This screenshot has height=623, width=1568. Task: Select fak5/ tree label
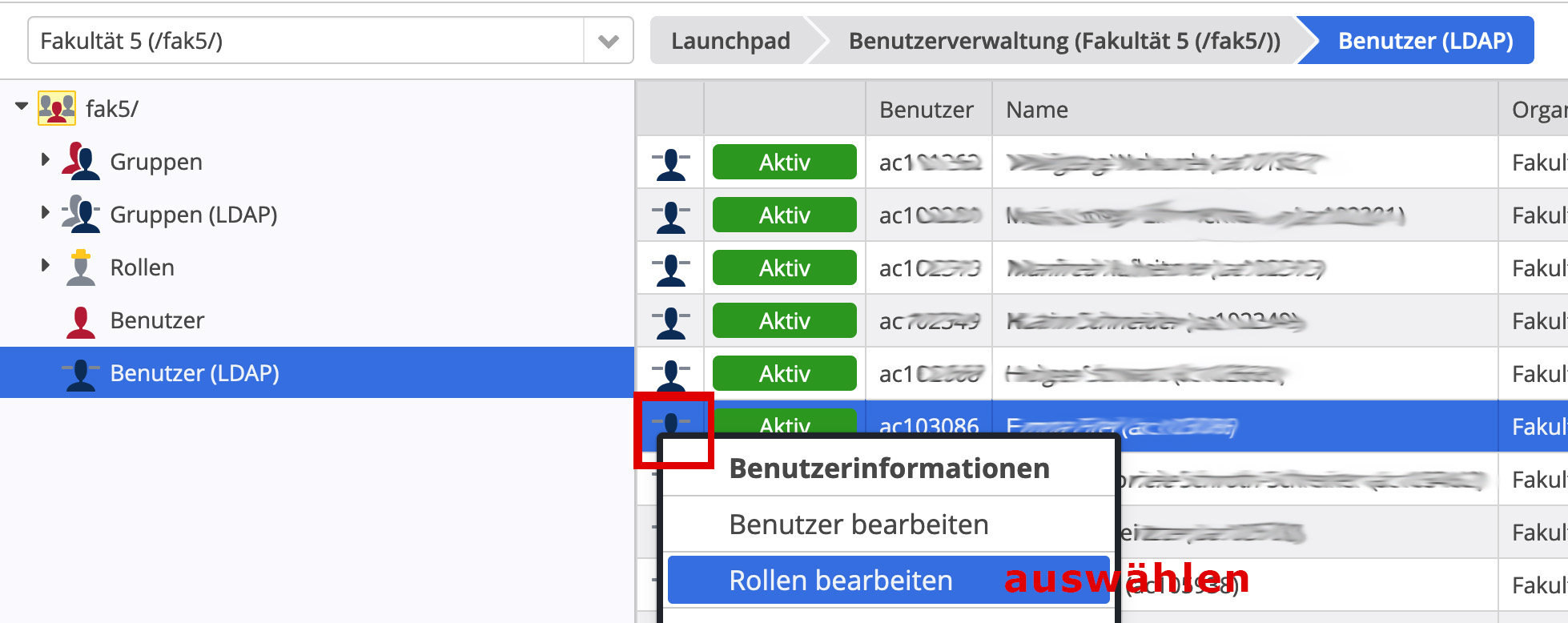point(112,109)
